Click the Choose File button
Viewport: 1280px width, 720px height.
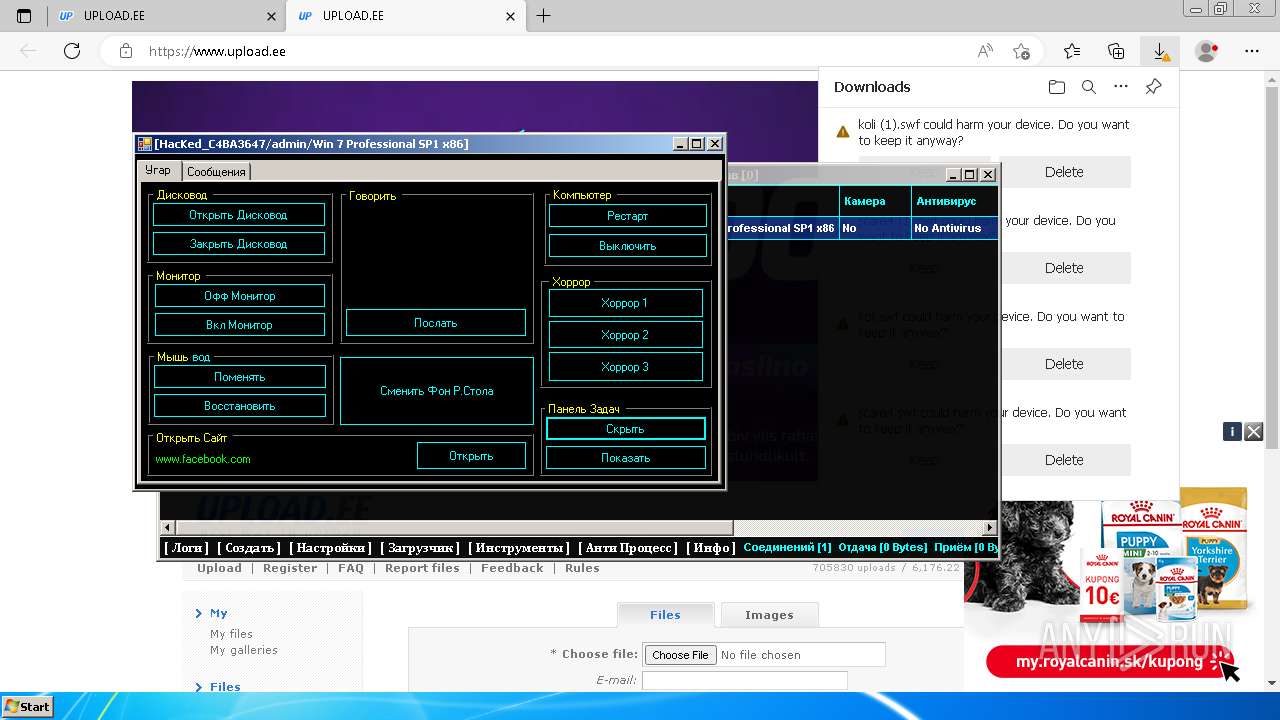(x=680, y=655)
